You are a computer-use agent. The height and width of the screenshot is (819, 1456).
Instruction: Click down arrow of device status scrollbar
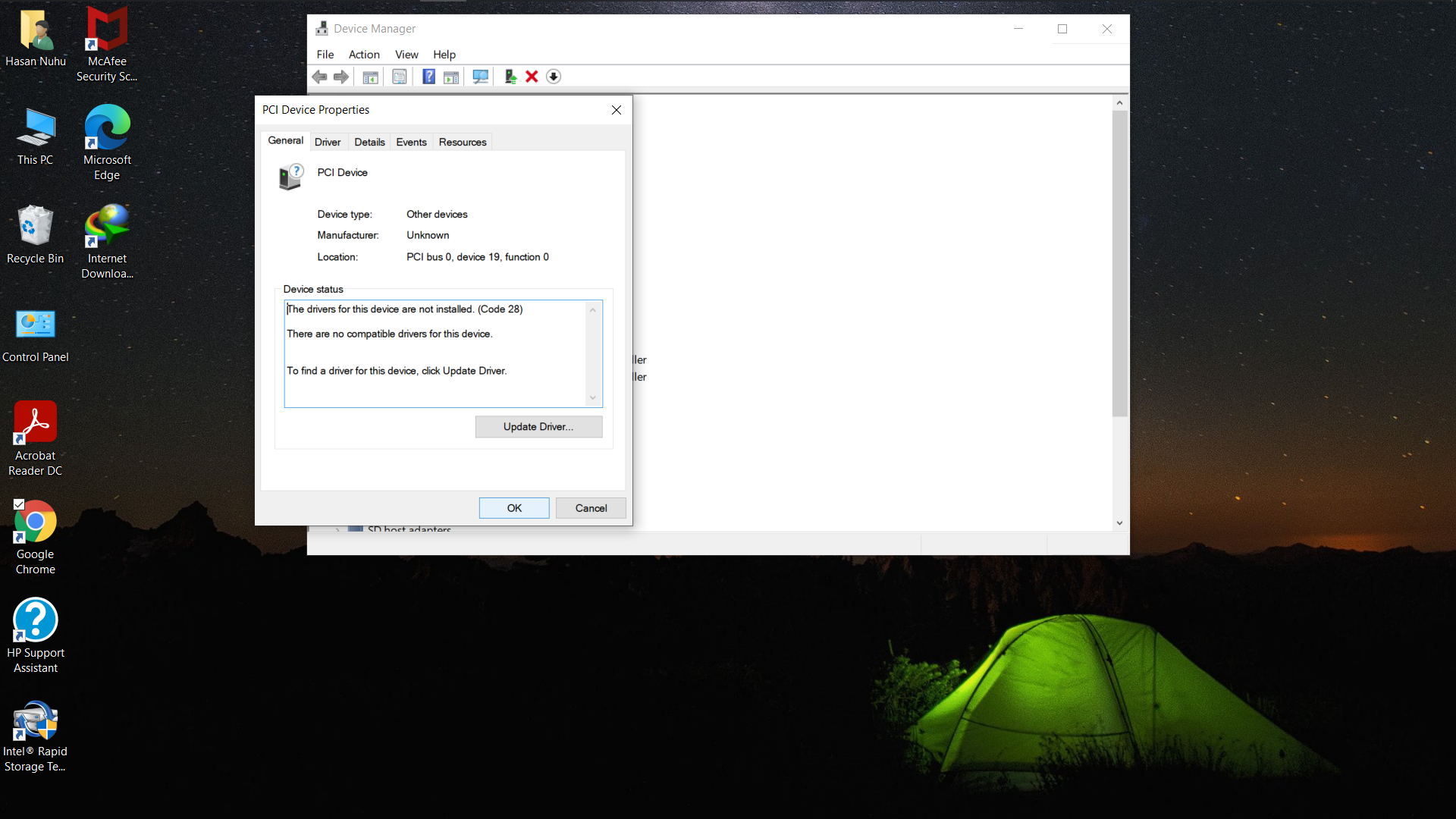click(593, 398)
